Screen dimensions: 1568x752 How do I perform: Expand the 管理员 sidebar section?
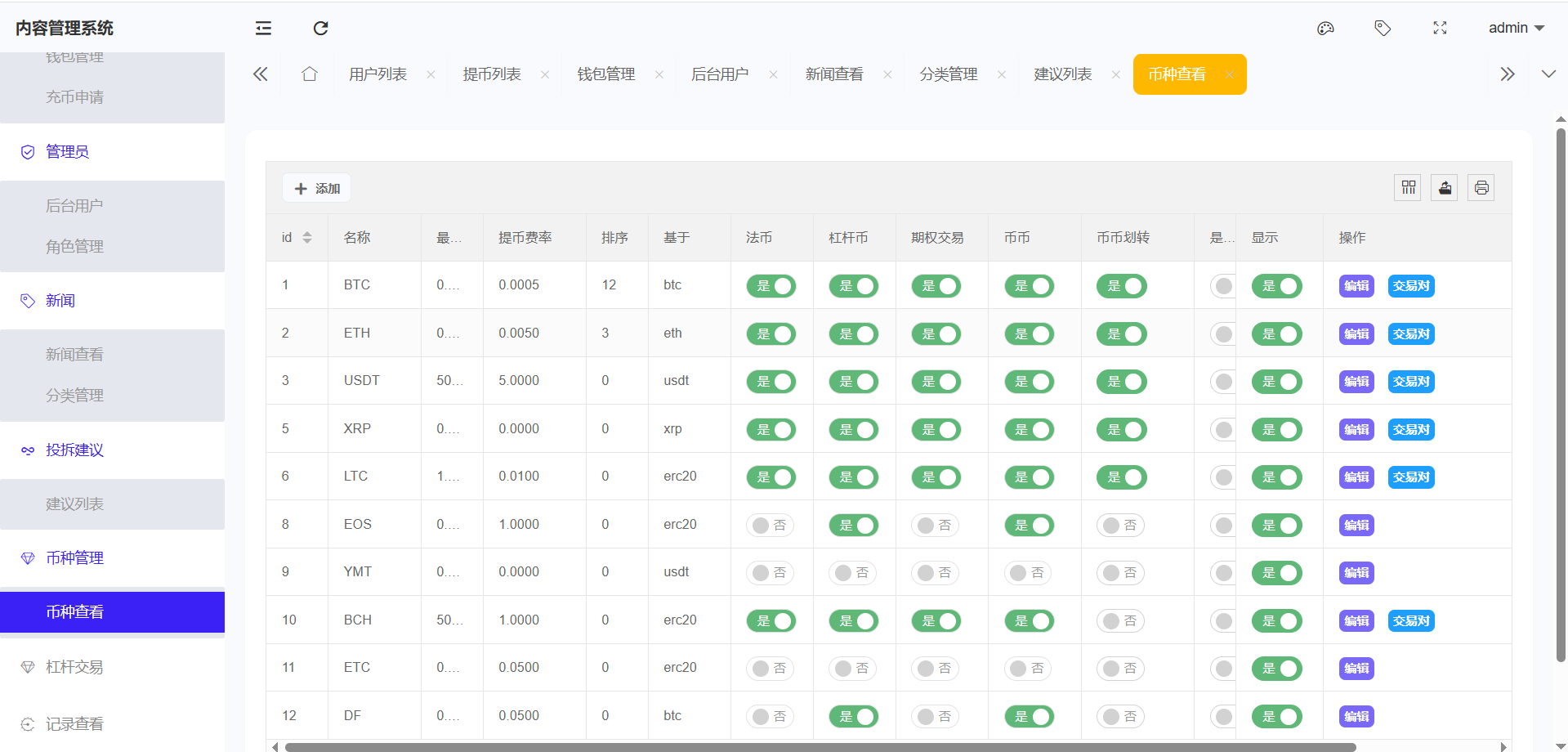[67, 152]
